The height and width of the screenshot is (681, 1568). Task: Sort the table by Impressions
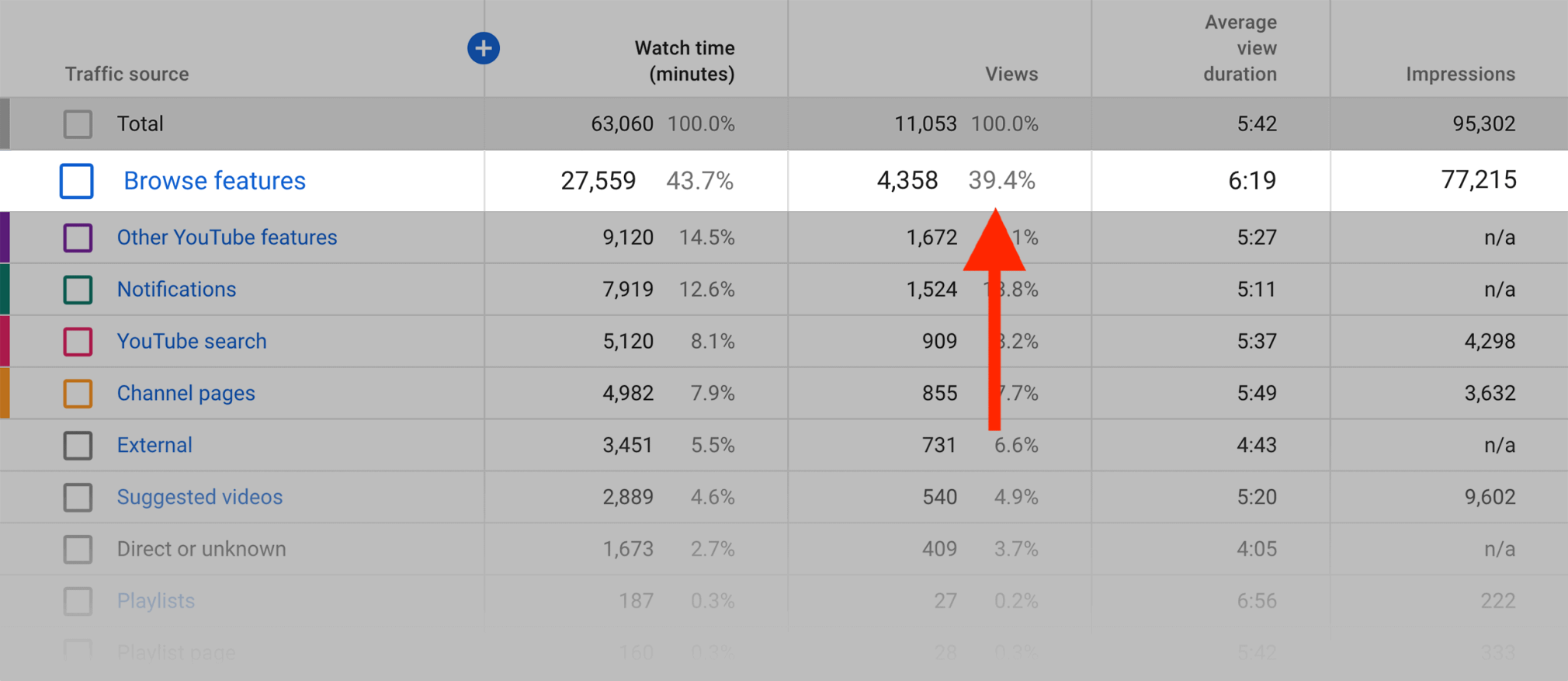pyautogui.click(x=1460, y=73)
